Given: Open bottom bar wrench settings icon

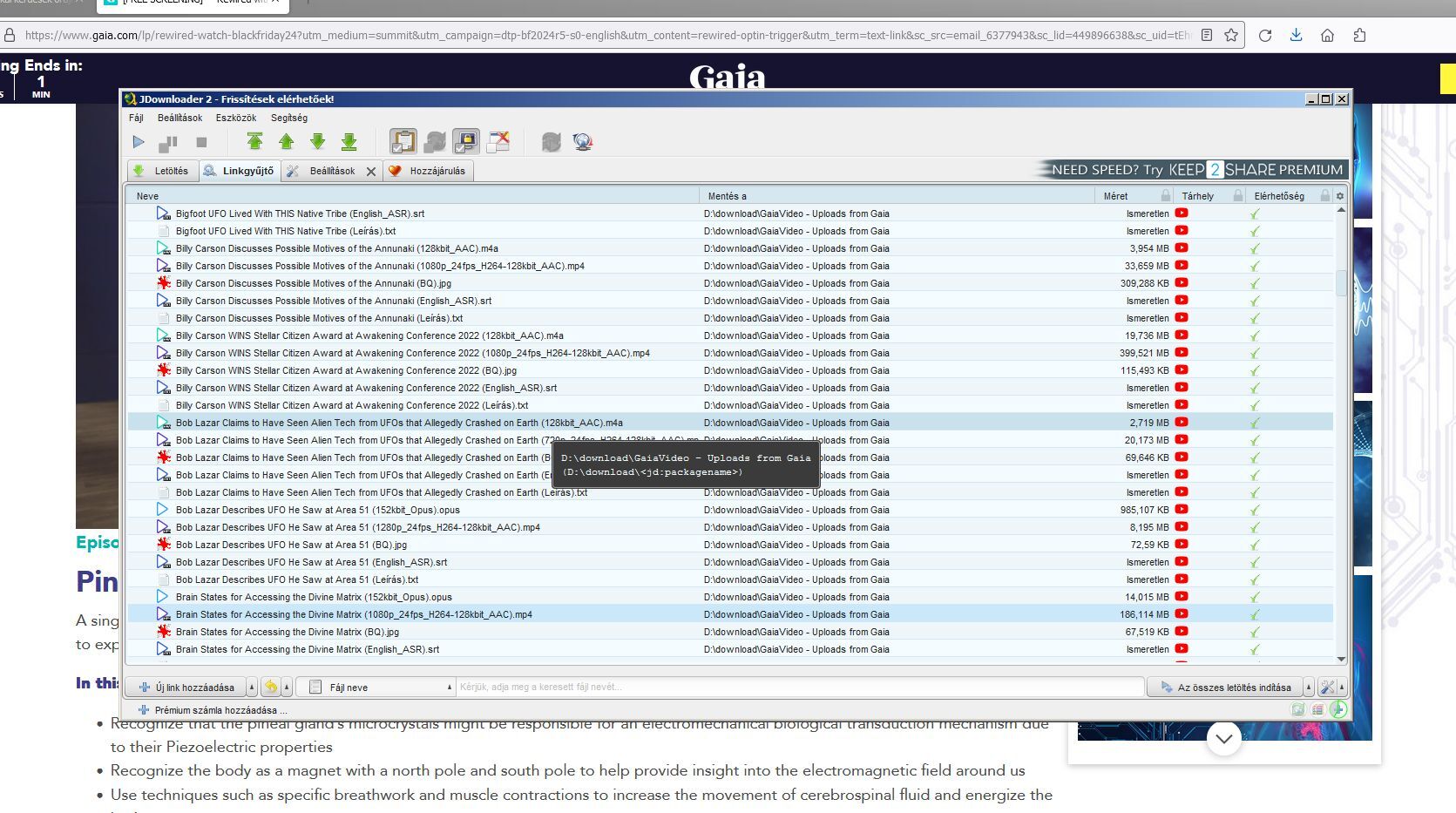Looking at the screenshot, I should click(x=1327, y=688).
